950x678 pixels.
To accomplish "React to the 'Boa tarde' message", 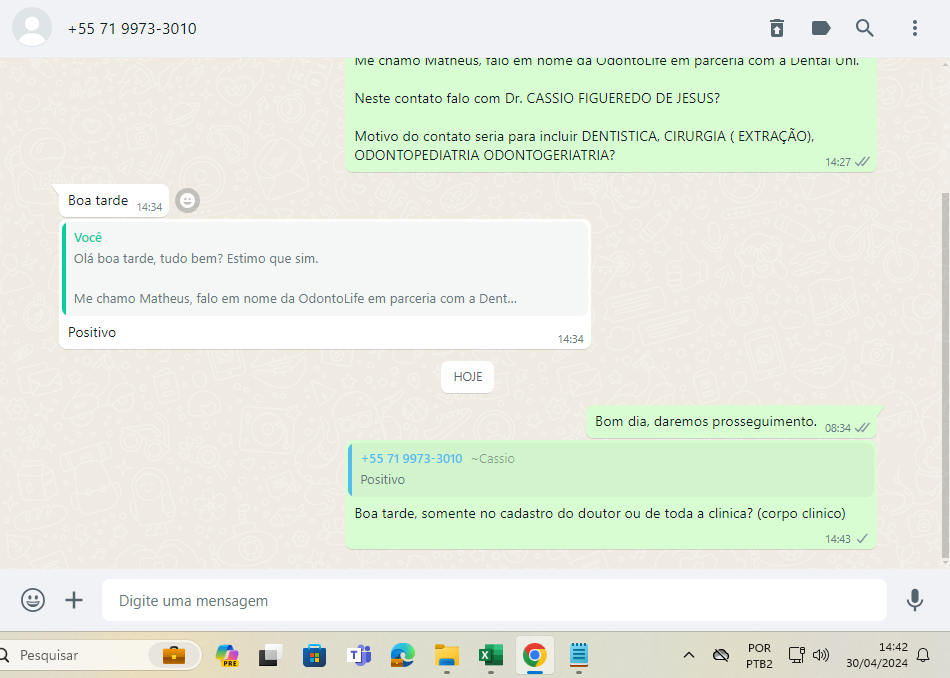I will pos(187,200).
